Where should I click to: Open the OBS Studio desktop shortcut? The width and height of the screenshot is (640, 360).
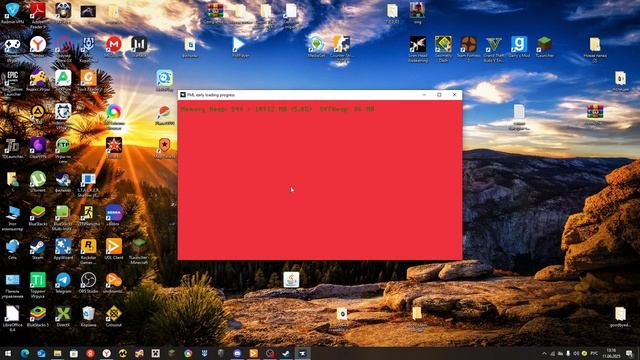[x=88, y=283]
